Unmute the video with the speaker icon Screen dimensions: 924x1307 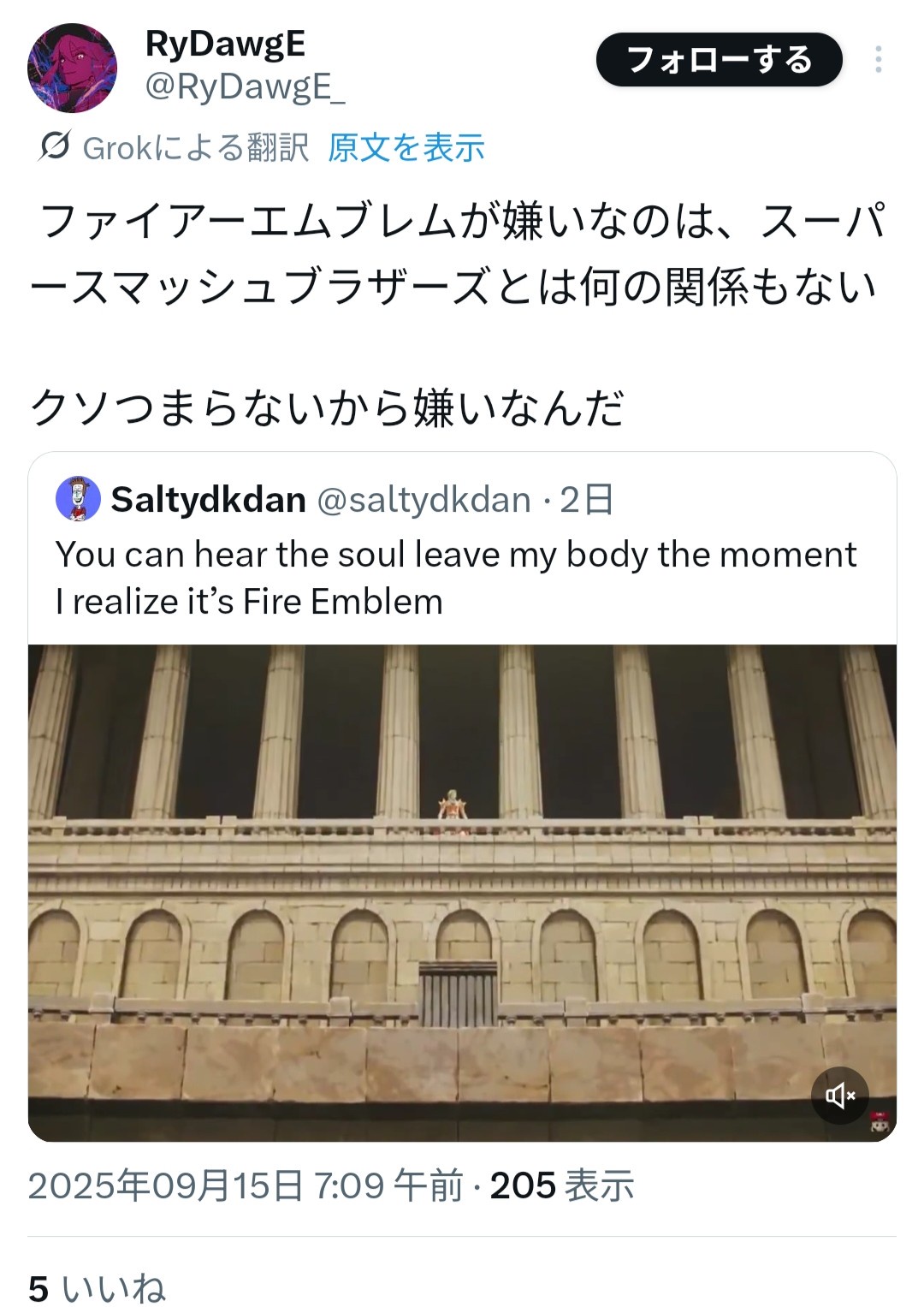[839, 1096]
